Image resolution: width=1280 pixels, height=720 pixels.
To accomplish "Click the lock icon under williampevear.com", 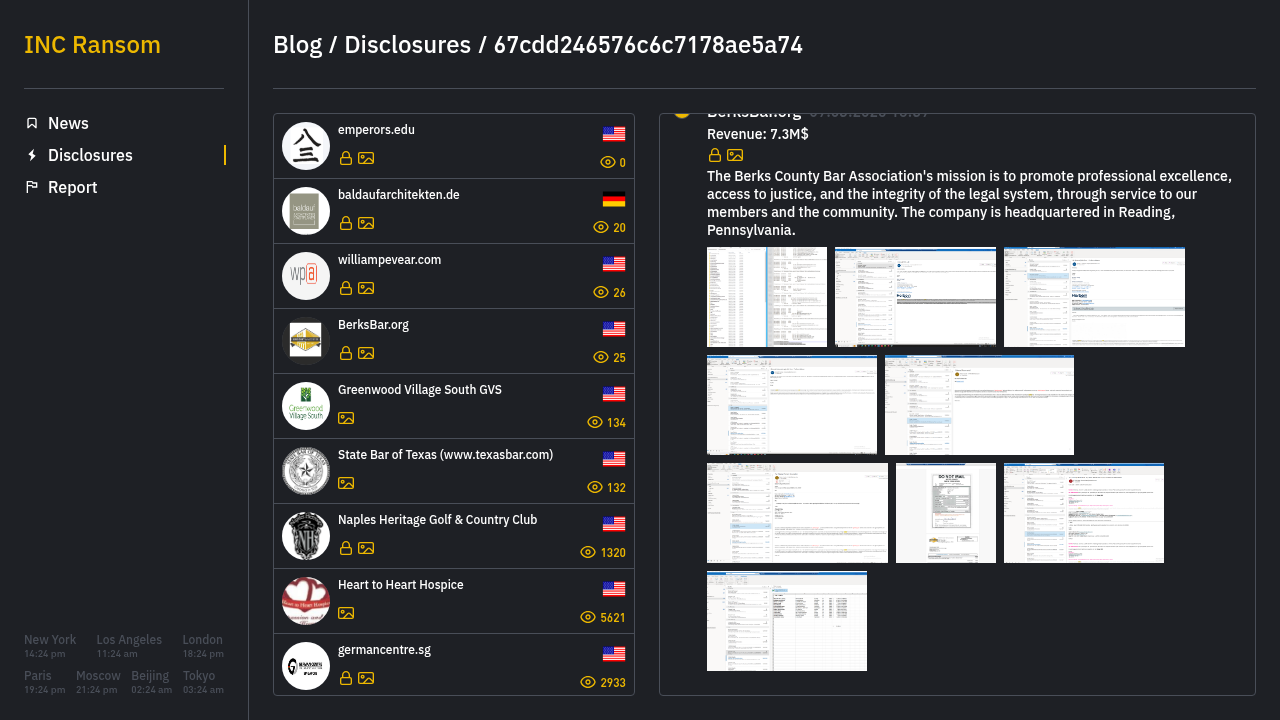I will (346, 288).
